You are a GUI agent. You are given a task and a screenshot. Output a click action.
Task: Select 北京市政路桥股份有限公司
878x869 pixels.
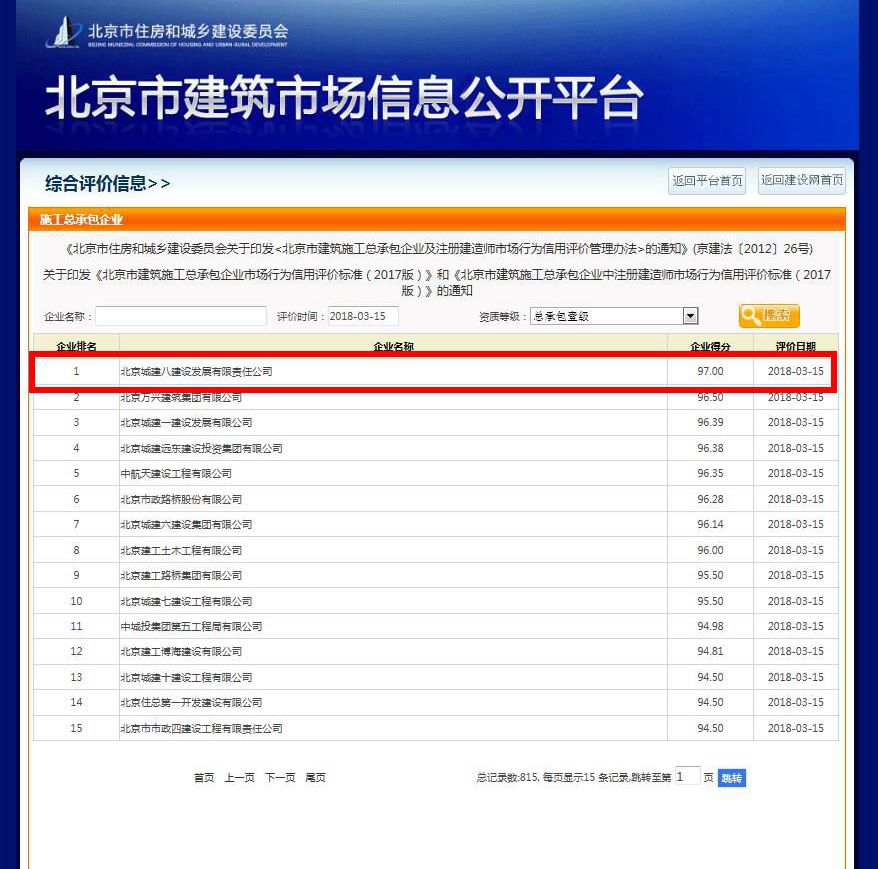(x=181, y=499)
